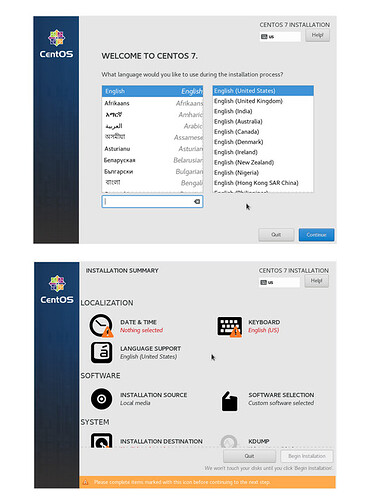Open Installation Destination disk icon

click(x=101, y=440)
